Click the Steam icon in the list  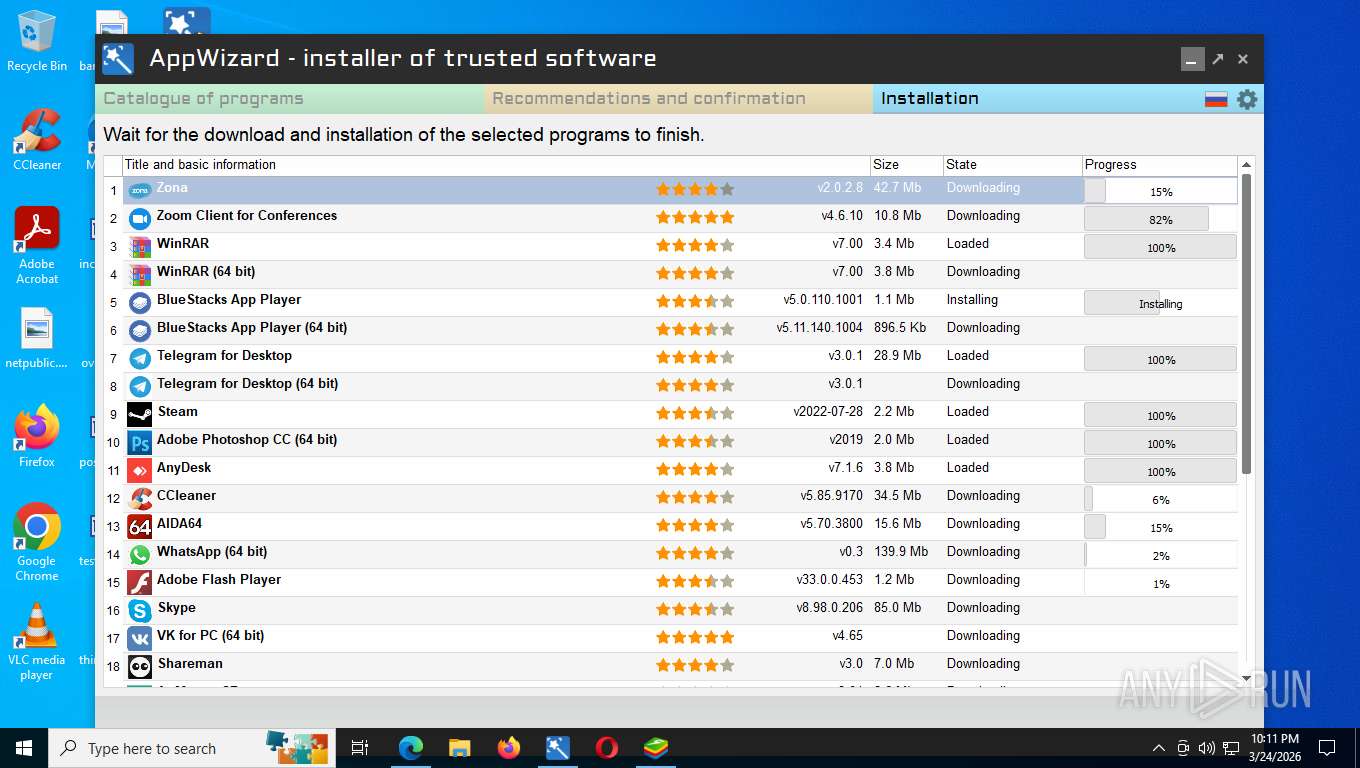140,414
